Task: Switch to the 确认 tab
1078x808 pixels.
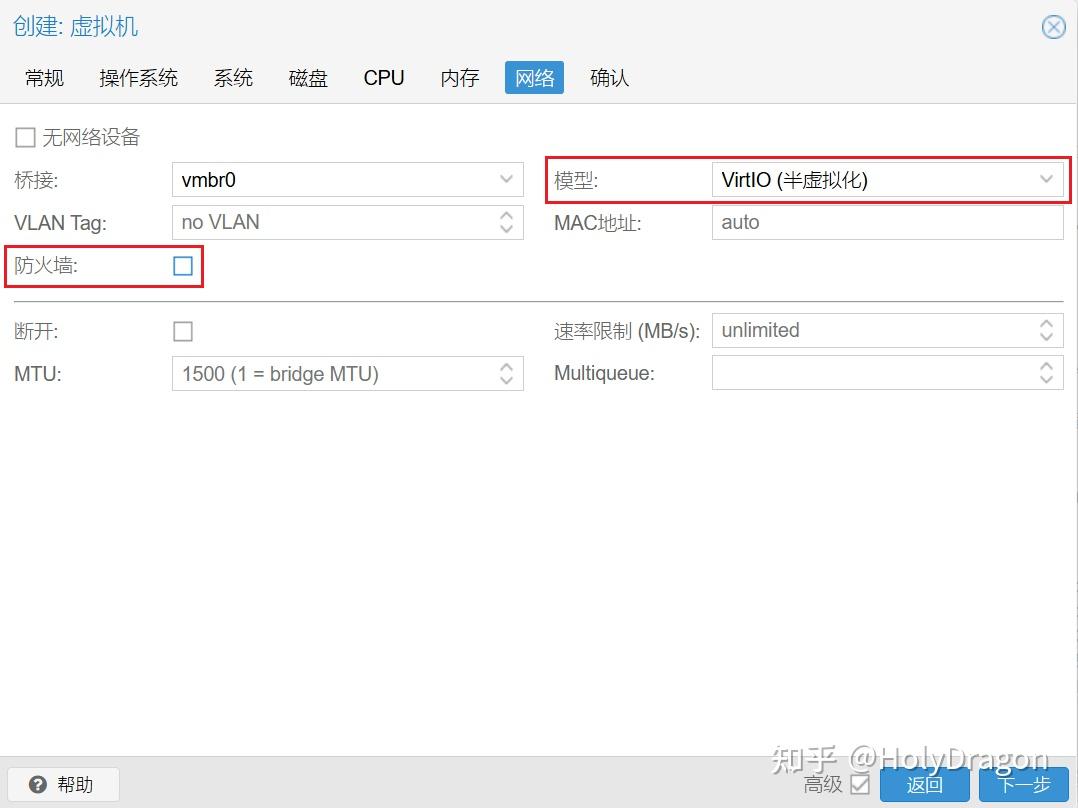Action: coord(609,77)
